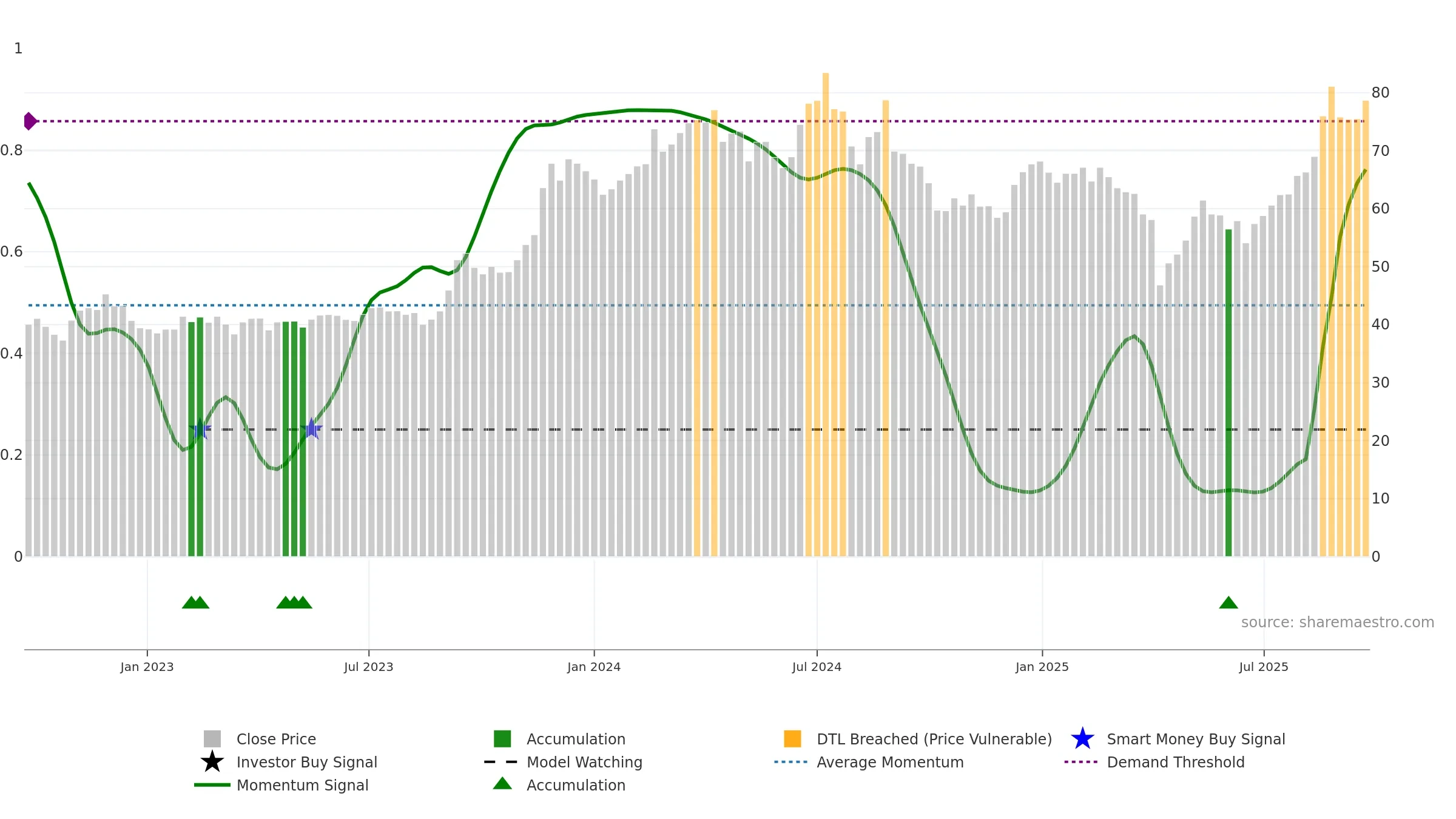1456x819 pixels.
Task: Toggle the 'Investor Buy Signal' legend label
Action: [307, 762]
